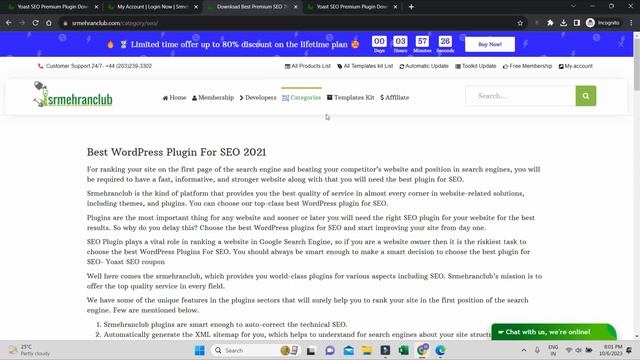
Task: Open the Automatic Update link
Action: 424,66
